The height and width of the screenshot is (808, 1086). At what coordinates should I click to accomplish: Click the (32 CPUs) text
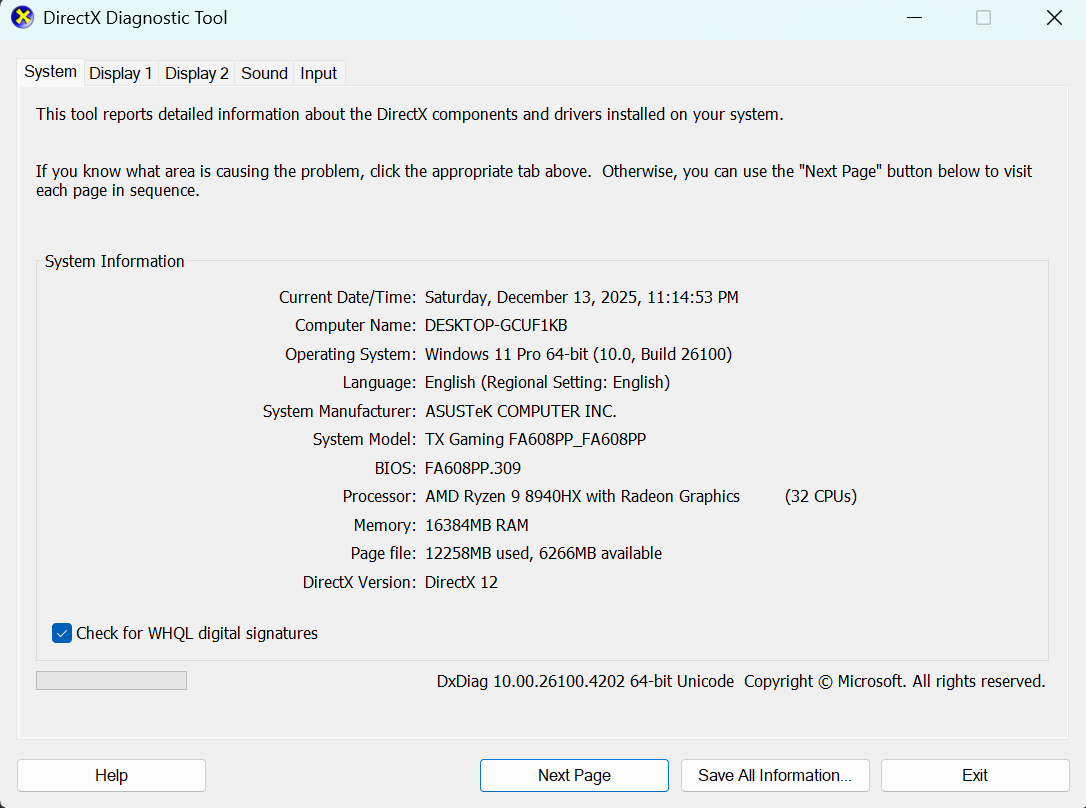(x=821, y=496)
